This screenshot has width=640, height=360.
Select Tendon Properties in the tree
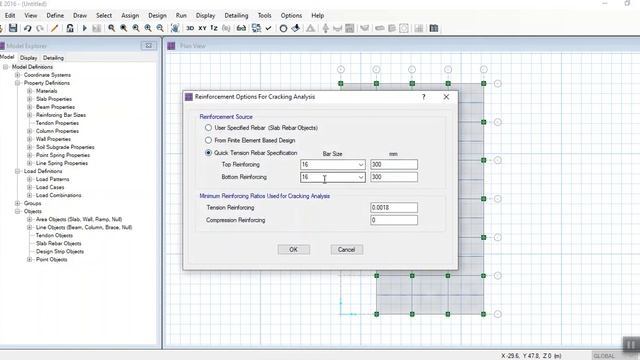pos(57,123)
